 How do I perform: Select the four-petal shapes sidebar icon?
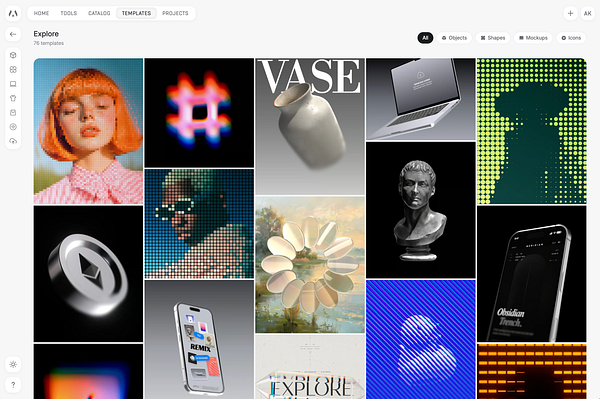click(x=13, y=70)
